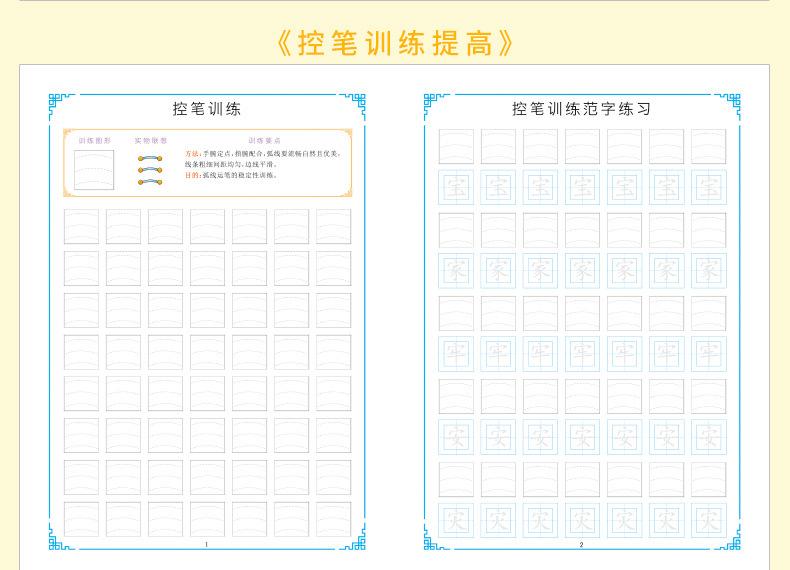Click the right page title 控笔训练范字练习

click(581, 108)
